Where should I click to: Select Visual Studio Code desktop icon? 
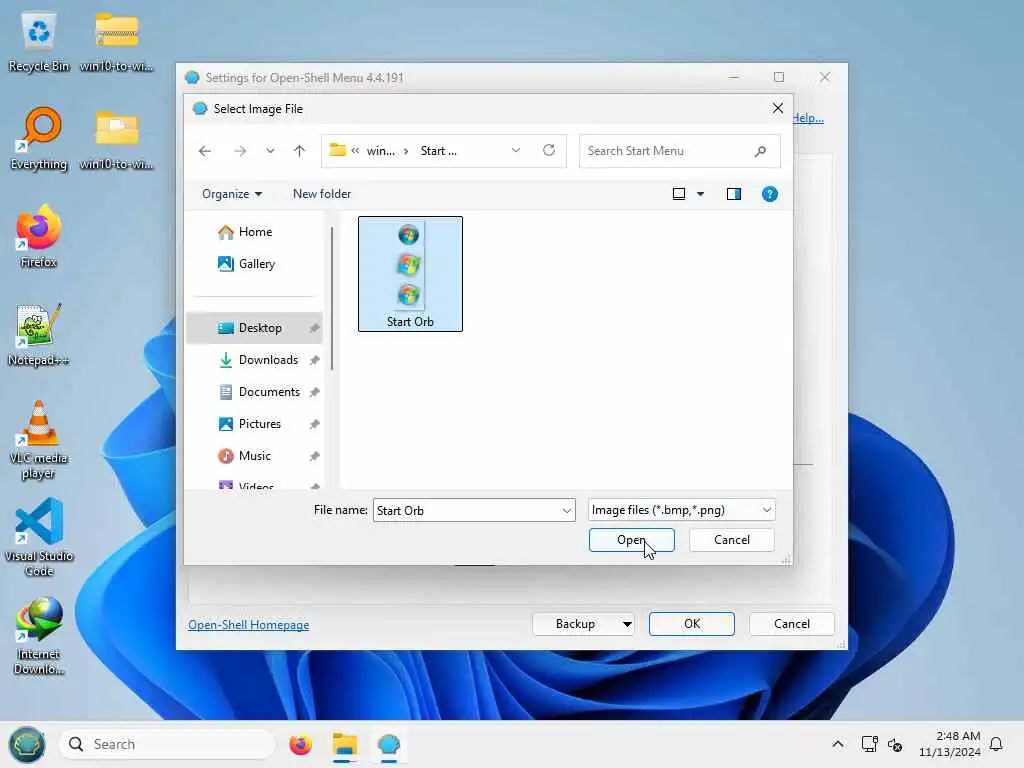coord(39,537)
